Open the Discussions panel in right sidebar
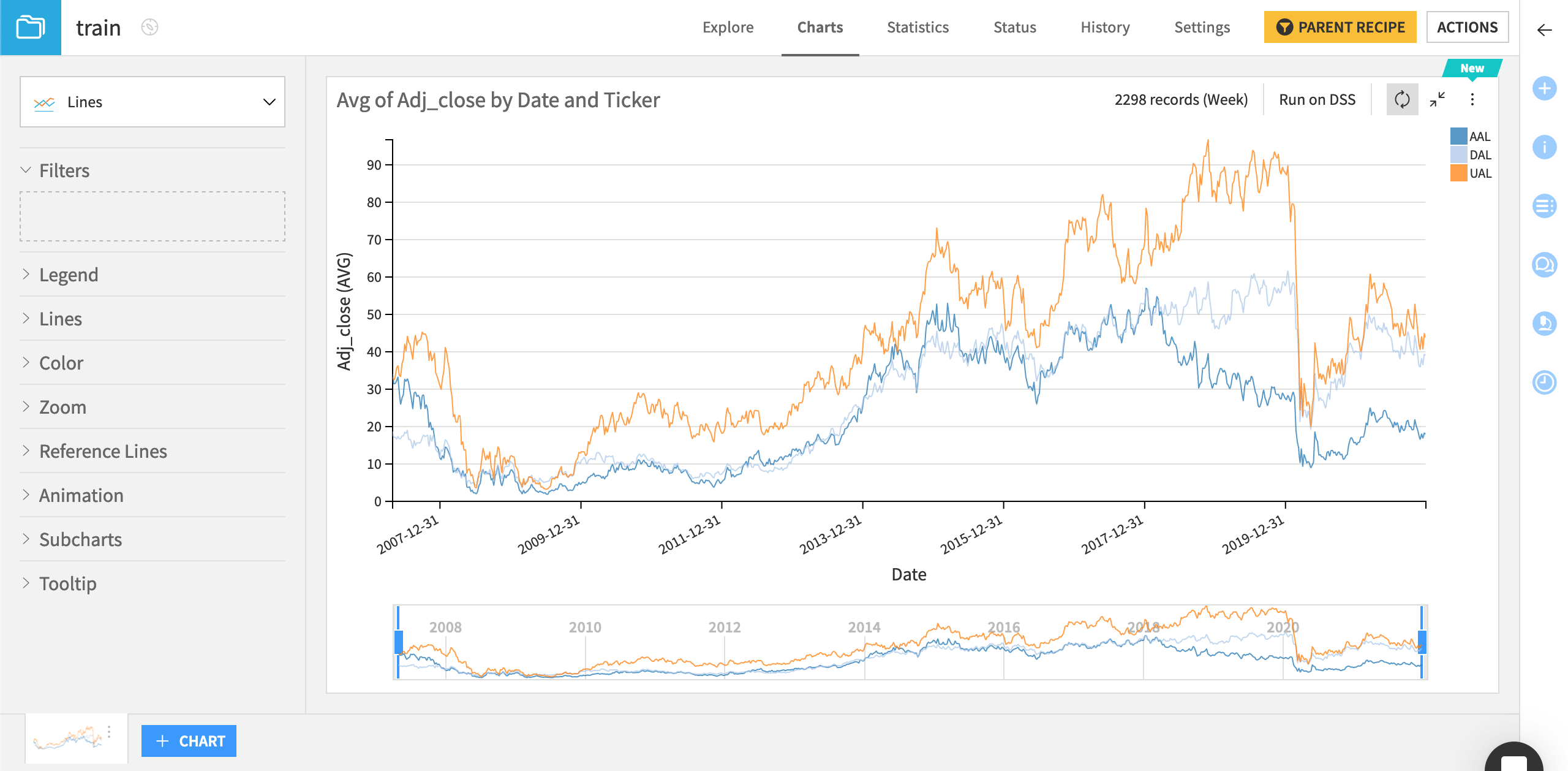This screenshot has width=1568, height=771. click(1544, 265)
